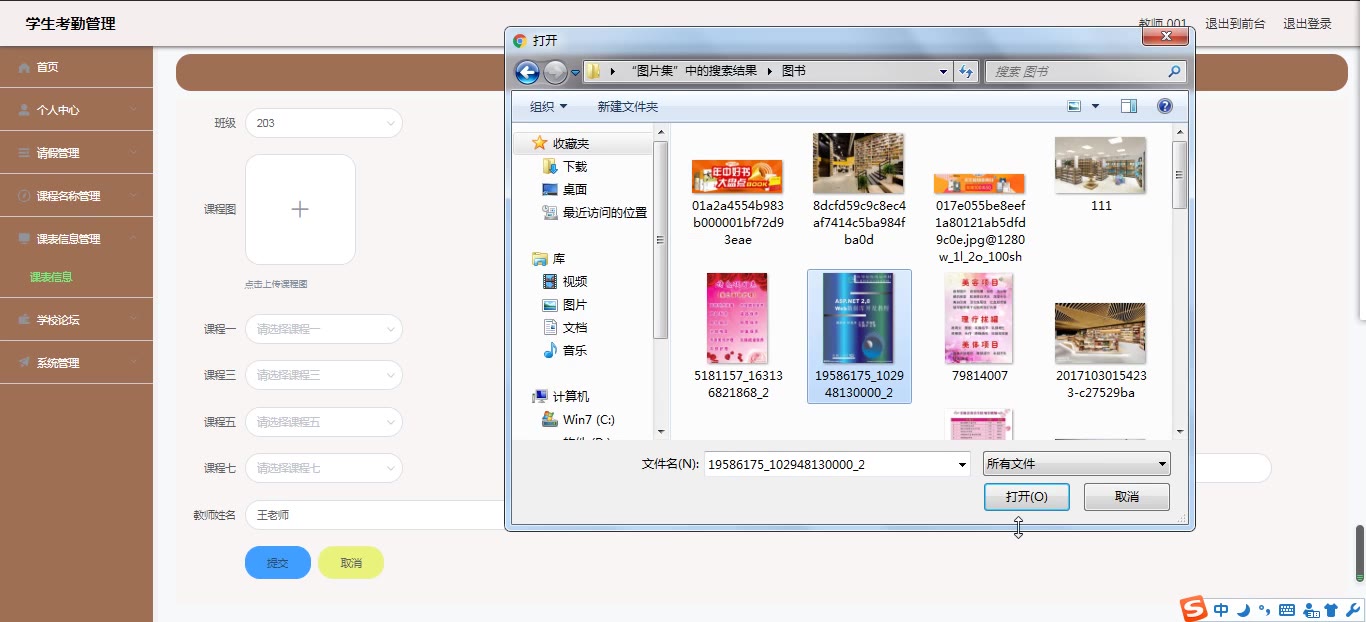Select 下载 folder in navigation pane
The width and height of the screenshot is (1366, 622).
(x=565, y=166)
